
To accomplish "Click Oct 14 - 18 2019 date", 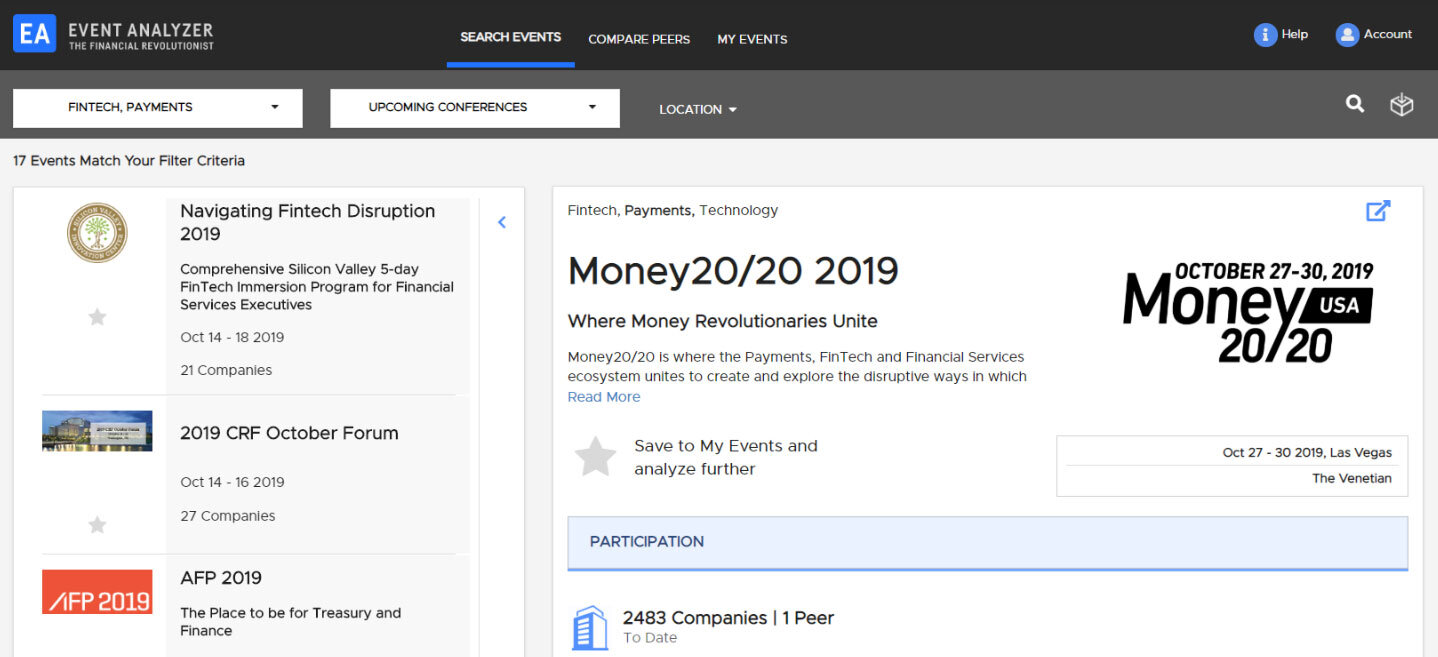I will click(x=232, y=337).
